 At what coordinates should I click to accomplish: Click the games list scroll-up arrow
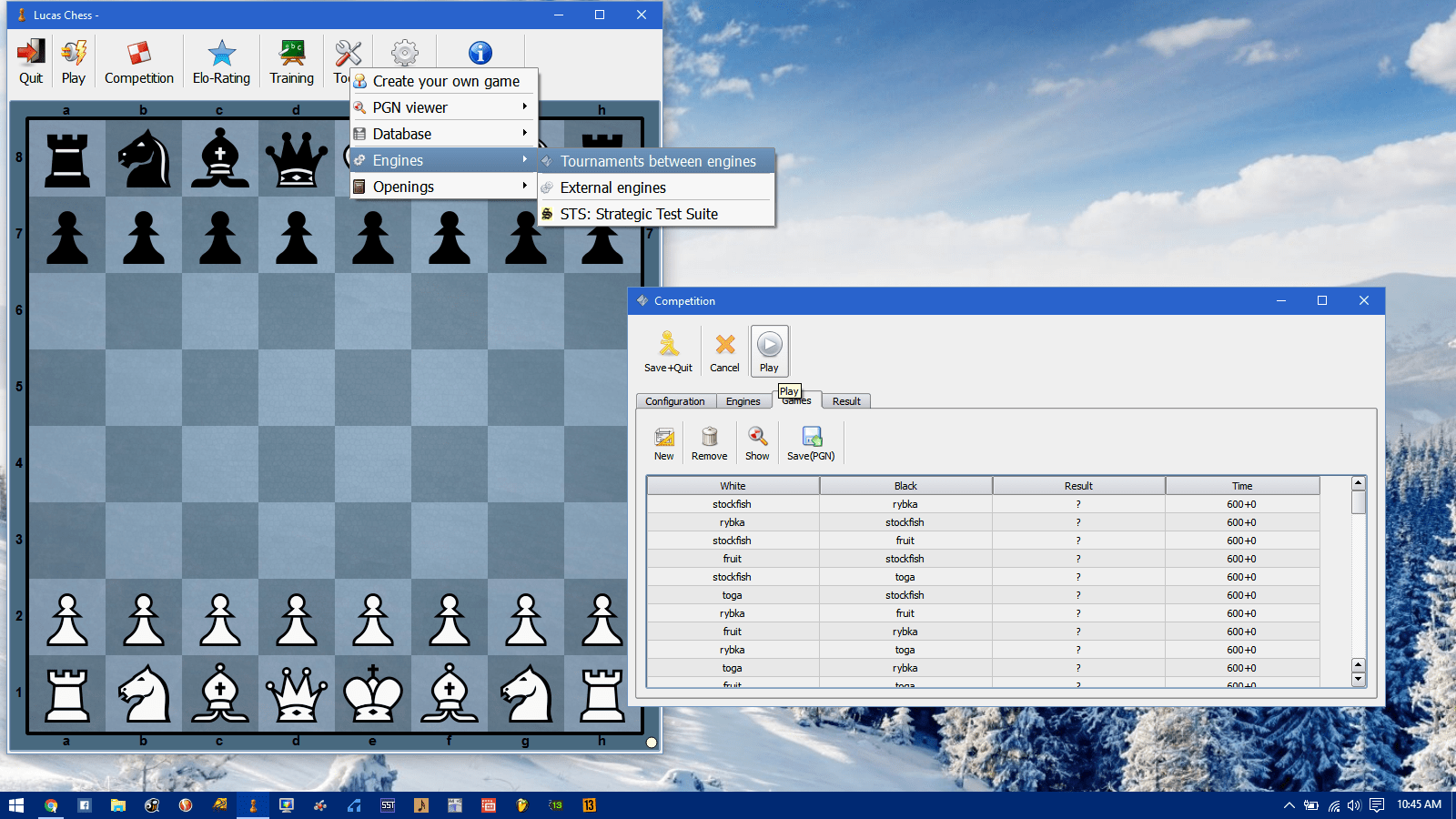click(1358, 483)
